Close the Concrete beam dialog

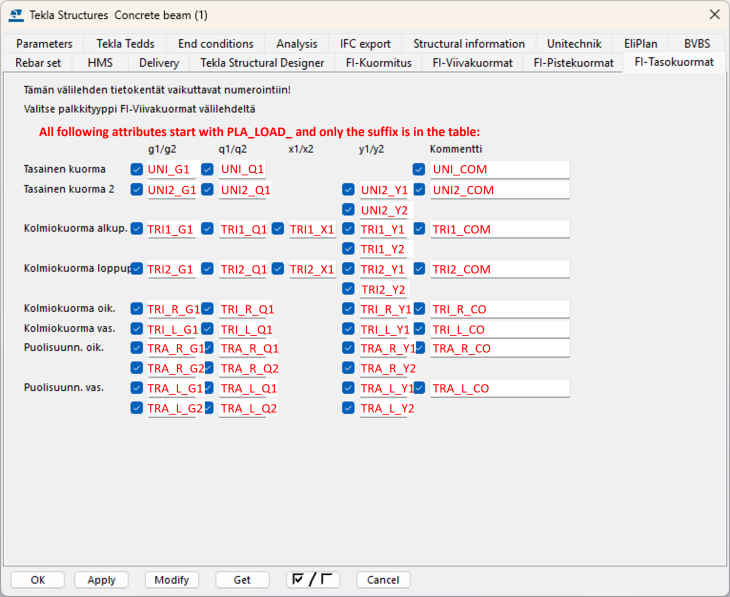714,15
